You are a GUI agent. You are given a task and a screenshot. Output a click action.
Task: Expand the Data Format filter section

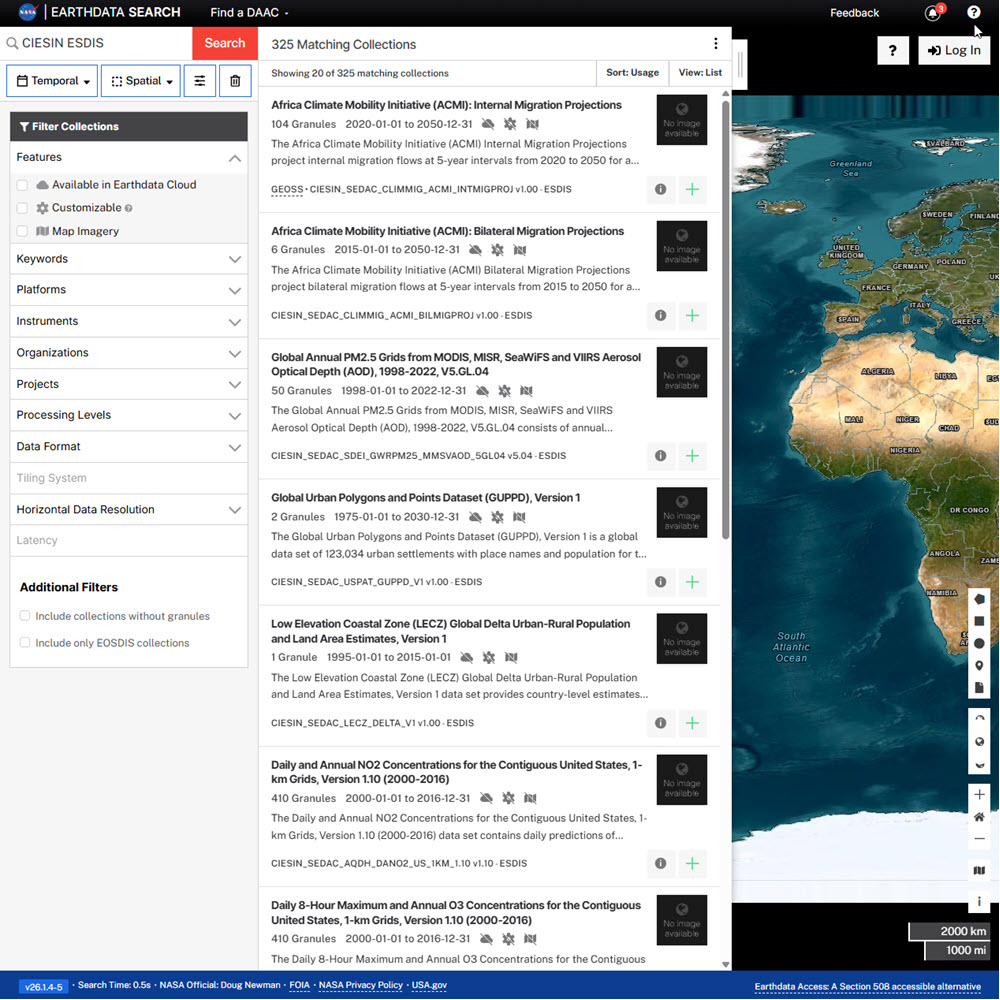point(129,447)
